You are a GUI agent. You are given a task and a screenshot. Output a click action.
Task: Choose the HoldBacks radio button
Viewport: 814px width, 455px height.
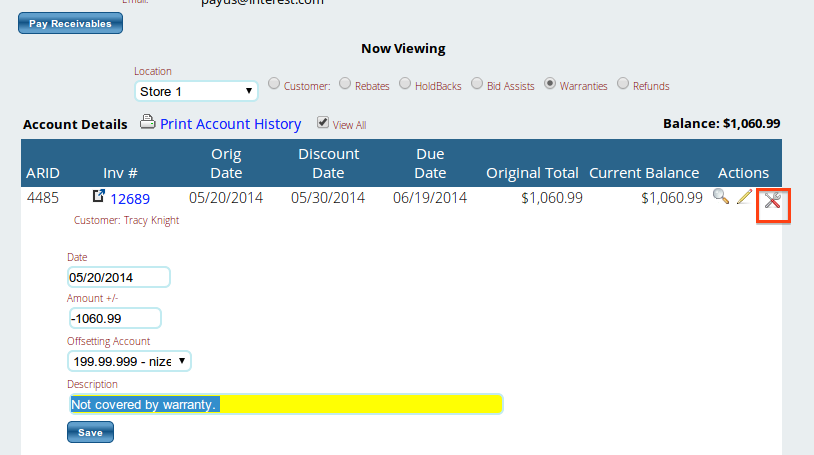(x=405, y=85)
